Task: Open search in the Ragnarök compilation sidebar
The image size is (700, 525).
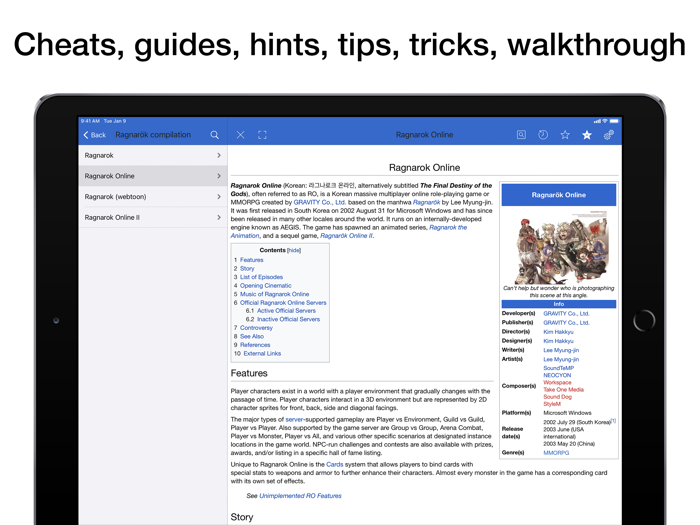Action: click(215, 135)
